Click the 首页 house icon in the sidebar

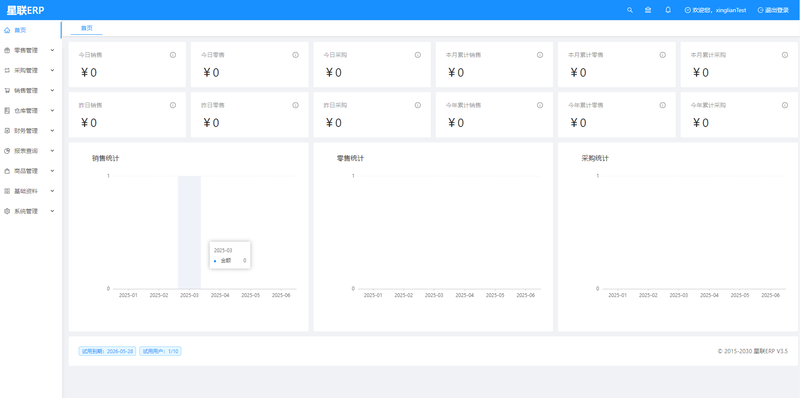[7, 30]
